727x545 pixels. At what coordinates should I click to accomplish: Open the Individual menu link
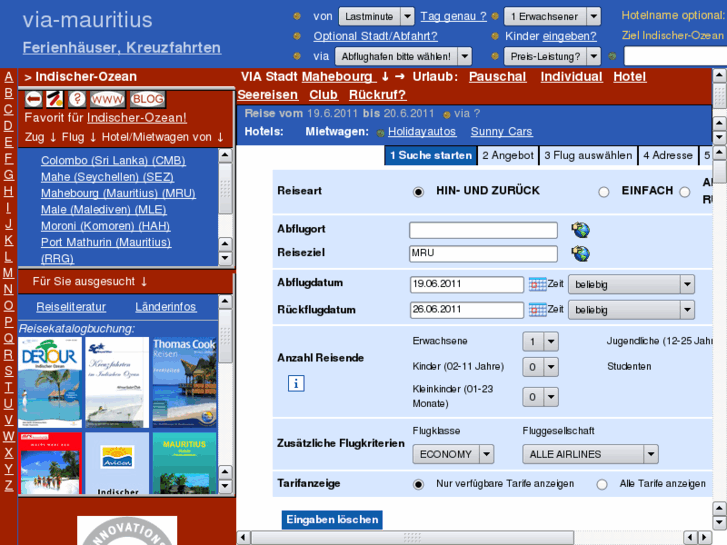pos(571,77)
